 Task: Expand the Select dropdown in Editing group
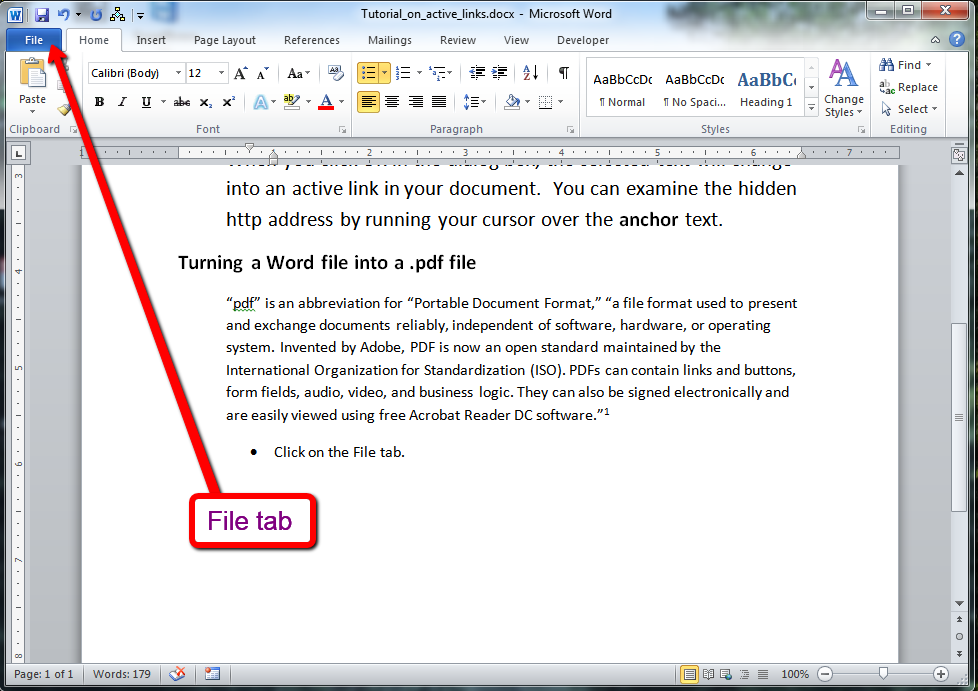pos(909,109)
